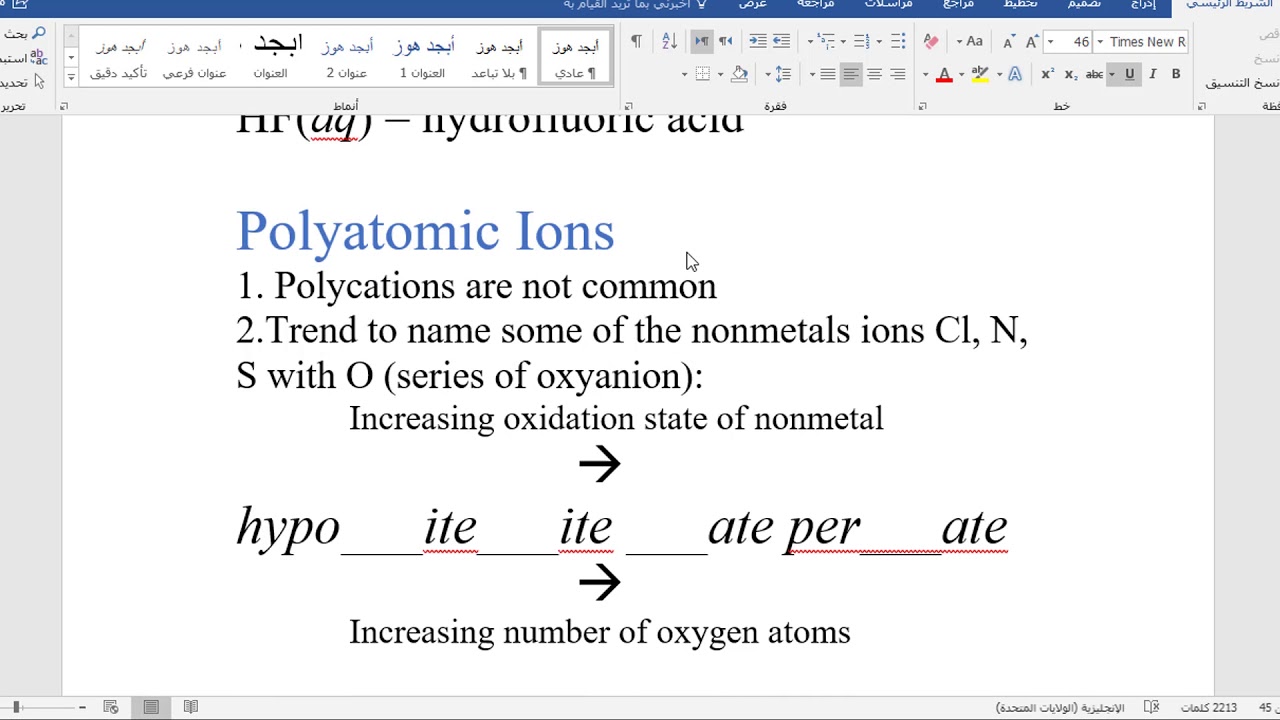
Task: Open the Font dialog launcher
Action: 922,106
